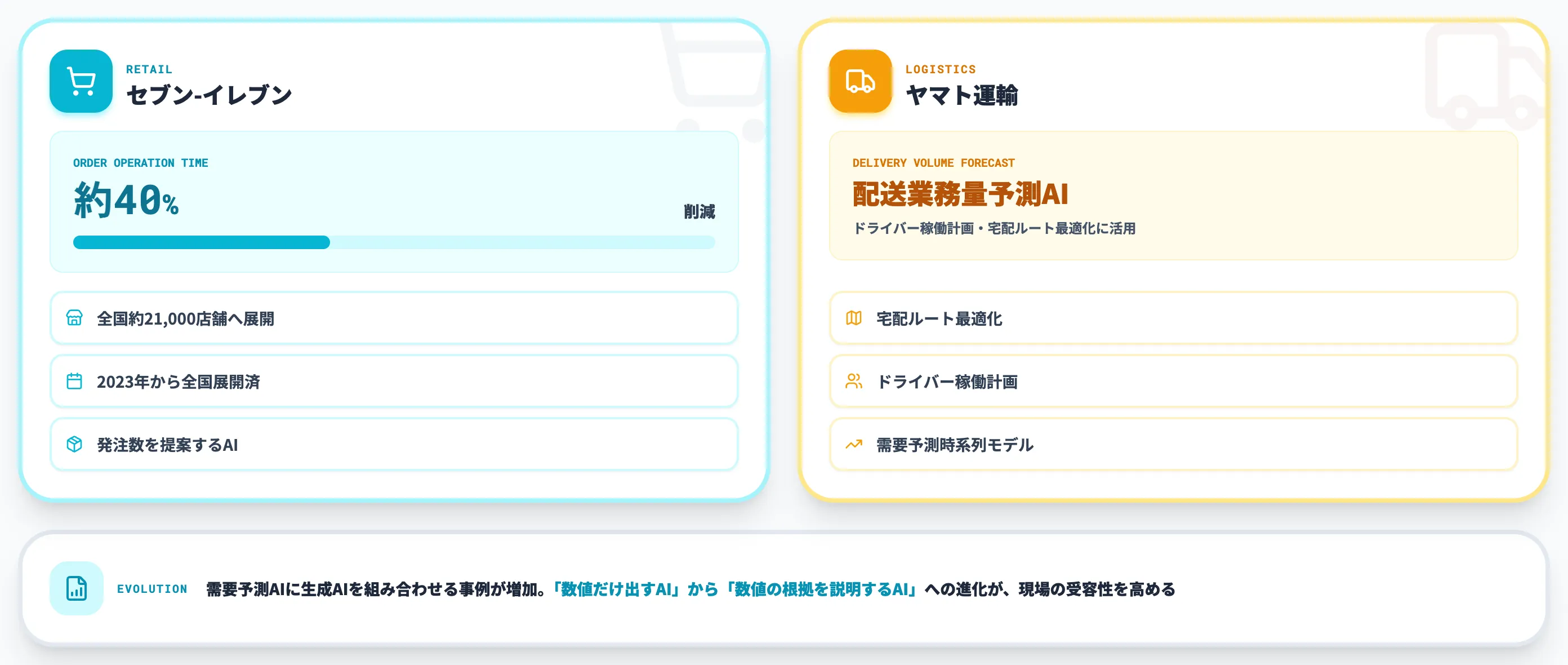Select the 2023年から全国展開済 row
1568x665 pixels.
click(x=394, y=381)
